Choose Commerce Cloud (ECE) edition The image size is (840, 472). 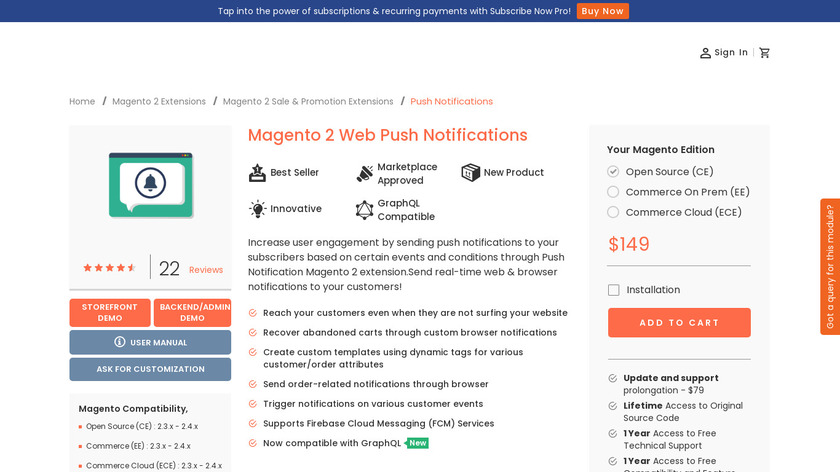[613, 212]
